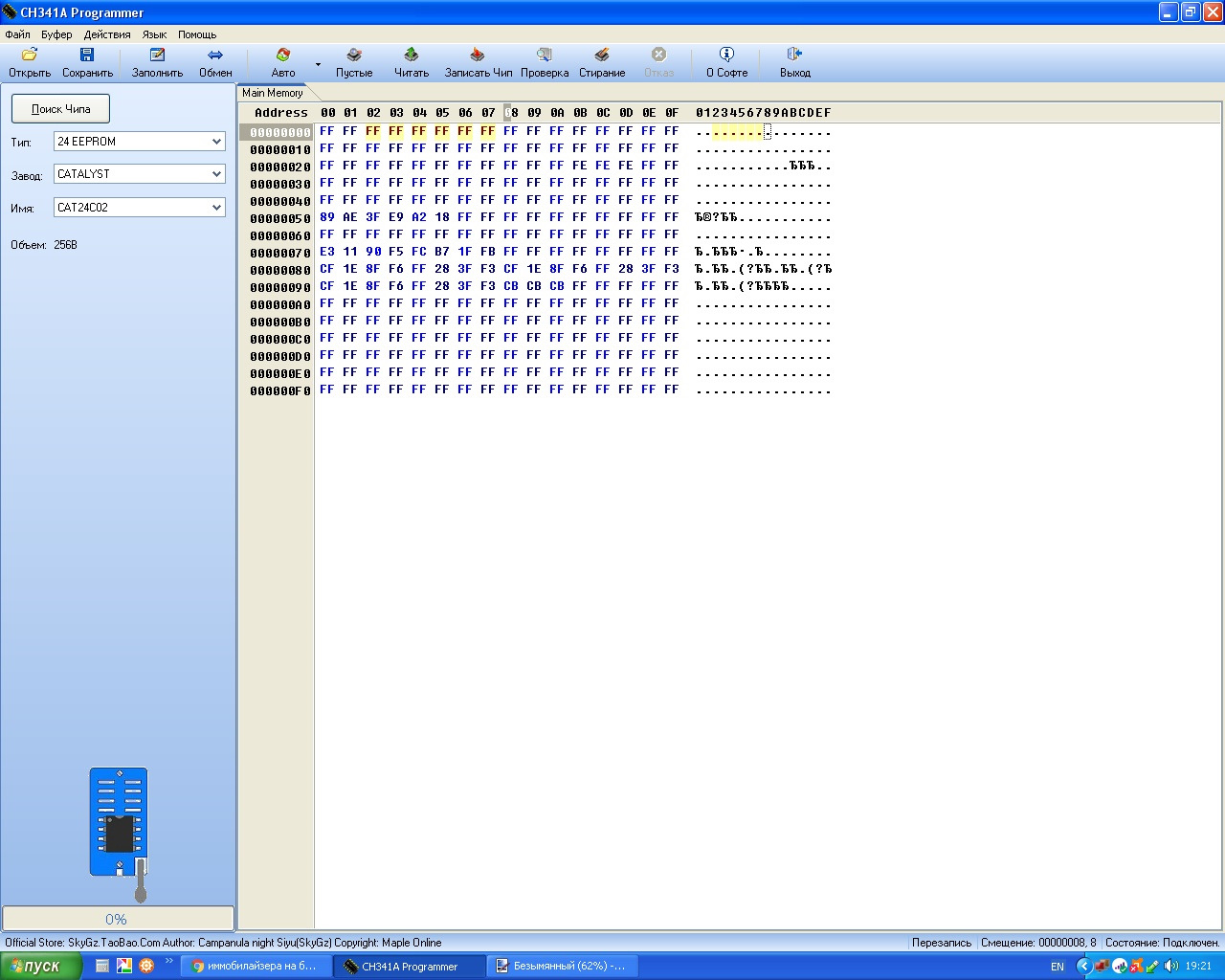Image resolution: width=1225 pixels, height=980 pixels.
Task: Click the Поиск Чипа button
Action: (x=60, y=109)
